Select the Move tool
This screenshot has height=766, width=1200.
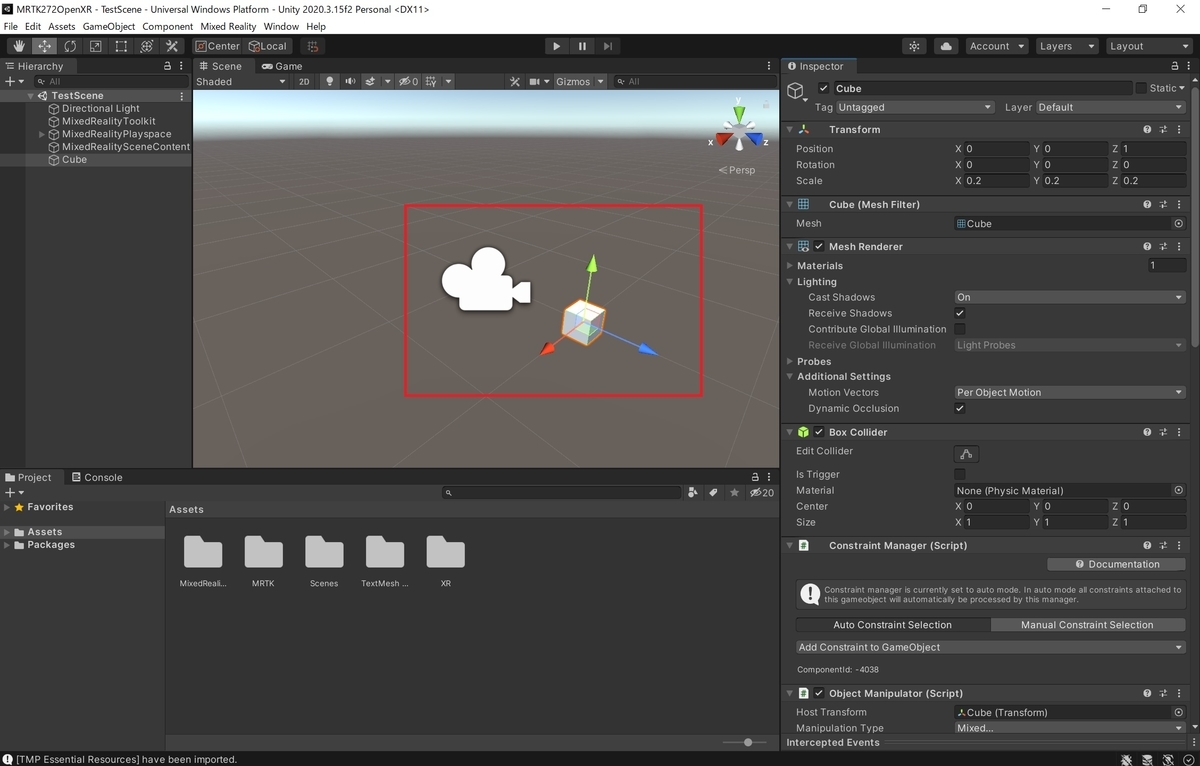[x=45, y=46]
